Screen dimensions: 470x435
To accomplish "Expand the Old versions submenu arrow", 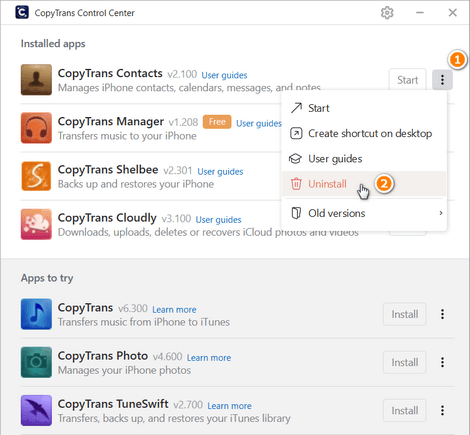I will 441,213.
